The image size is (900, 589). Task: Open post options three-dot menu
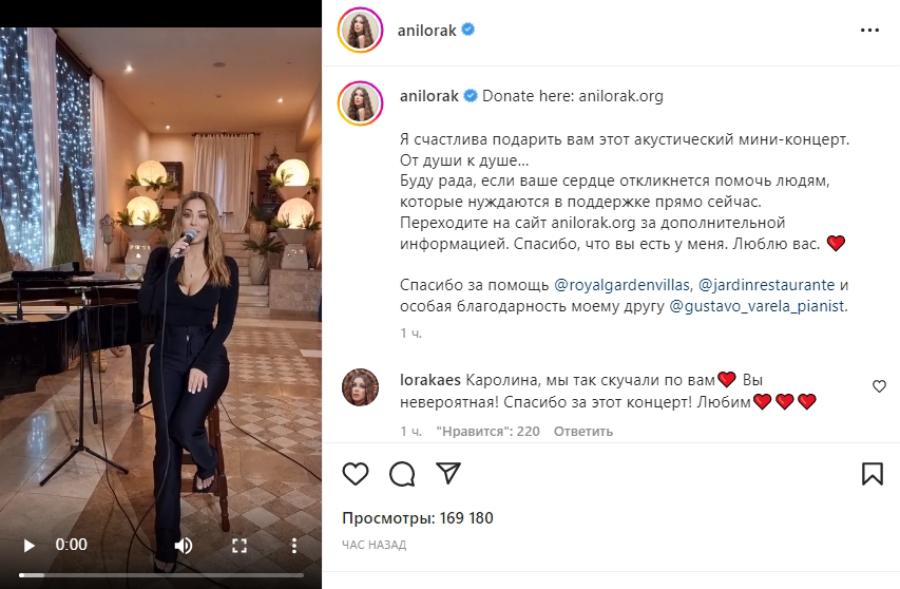870,30
